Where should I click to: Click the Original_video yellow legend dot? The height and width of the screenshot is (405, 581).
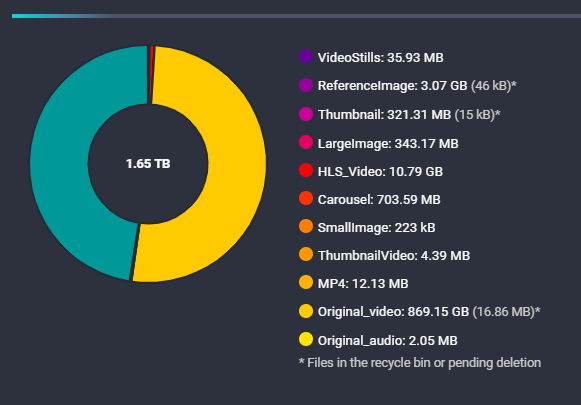(306, 311)
